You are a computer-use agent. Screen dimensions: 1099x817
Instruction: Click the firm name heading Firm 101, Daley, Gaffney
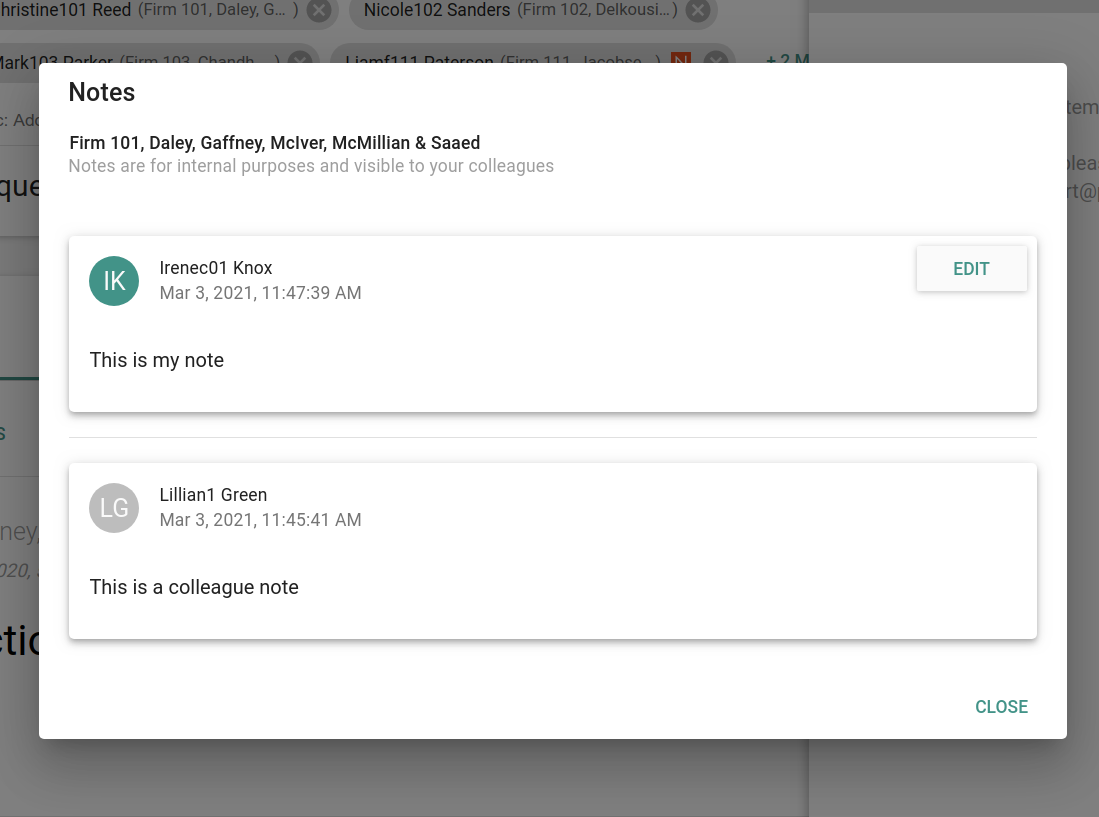[x=275, y=143]
